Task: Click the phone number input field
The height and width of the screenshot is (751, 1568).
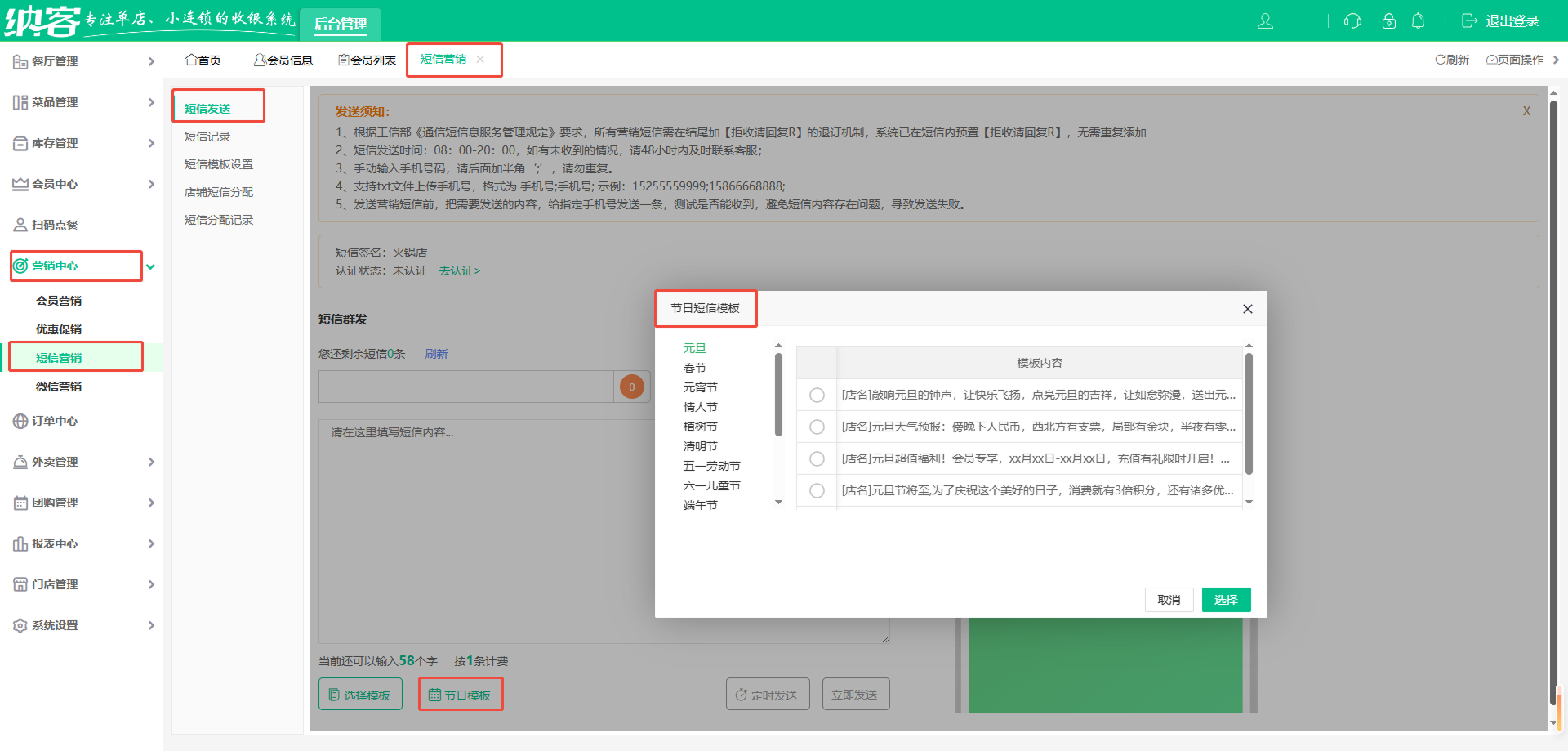Action: [465, 386]
